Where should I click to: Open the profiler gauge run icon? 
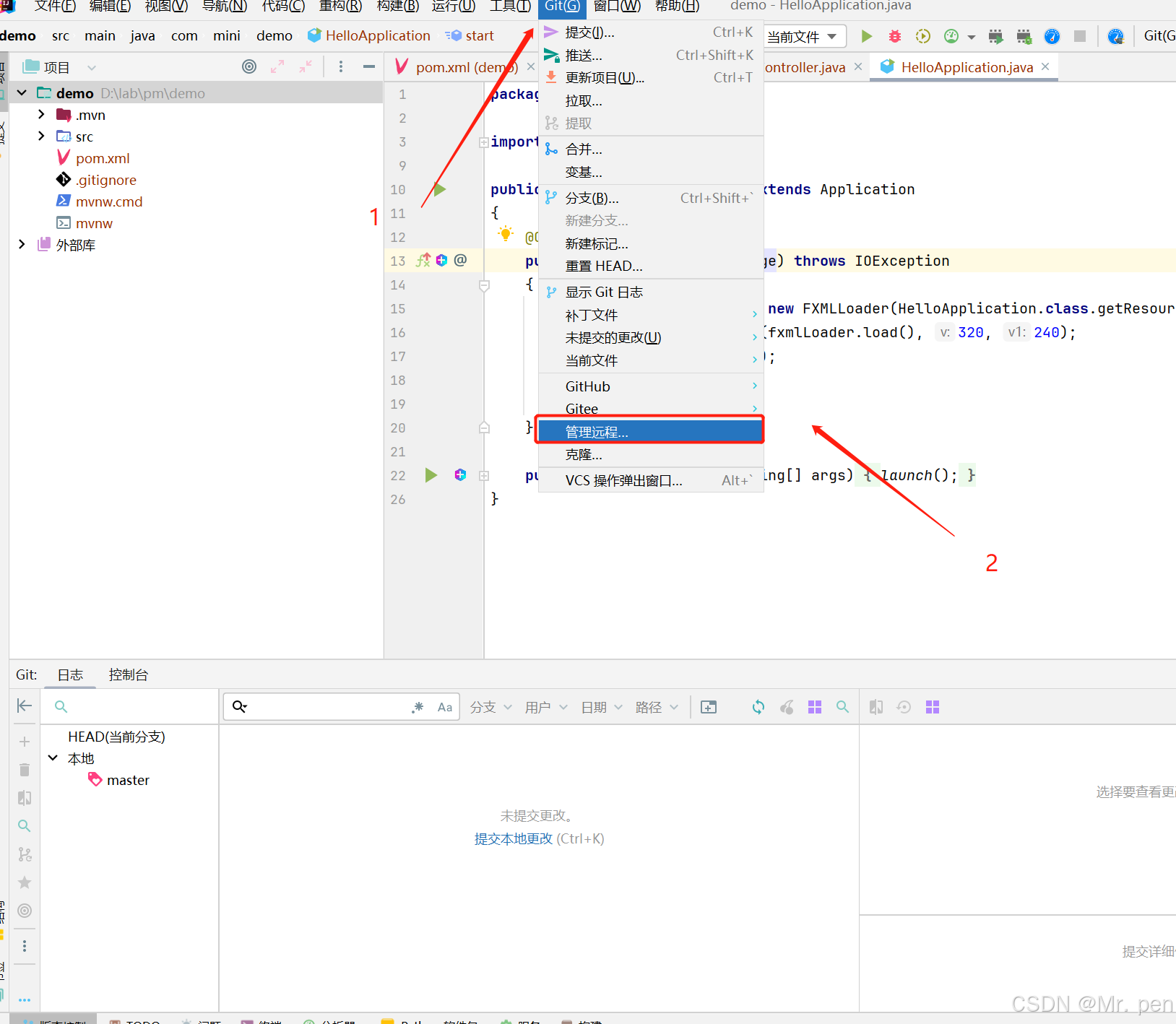pos(951,36)
